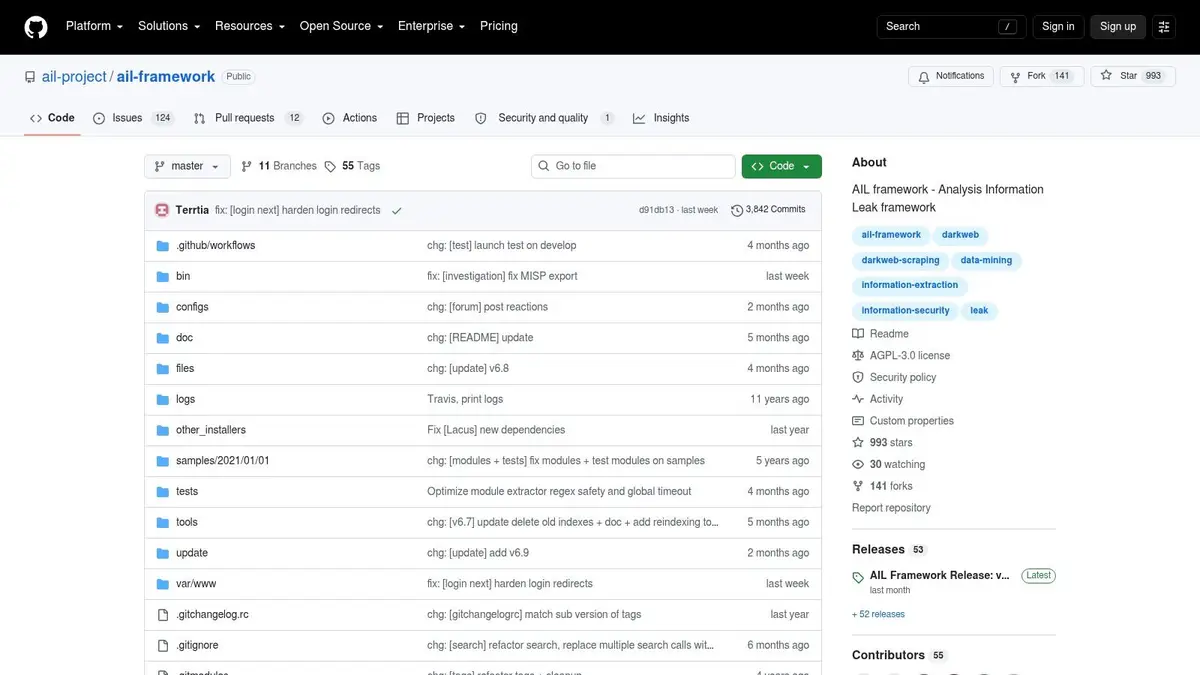Click the folder icon beside tests

click(x=163, y=492)
